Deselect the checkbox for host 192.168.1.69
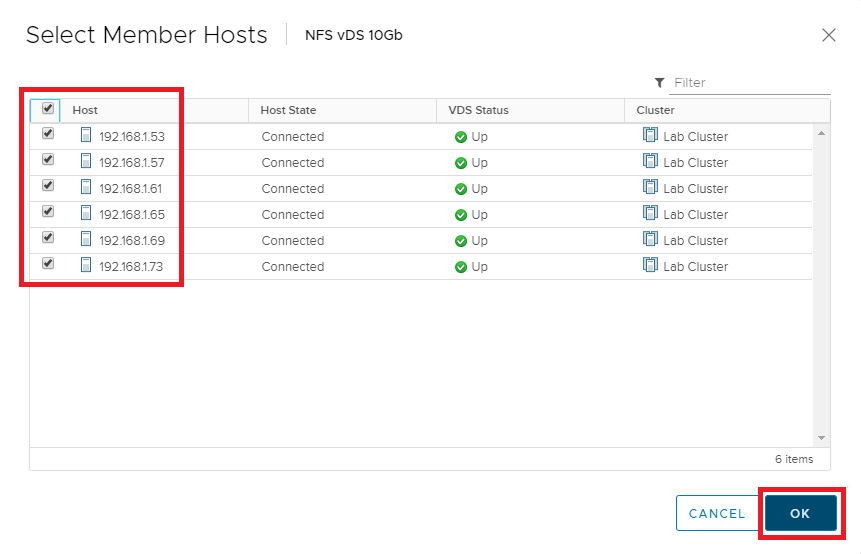This screenshot has width=861, height=554. point(47,238)
